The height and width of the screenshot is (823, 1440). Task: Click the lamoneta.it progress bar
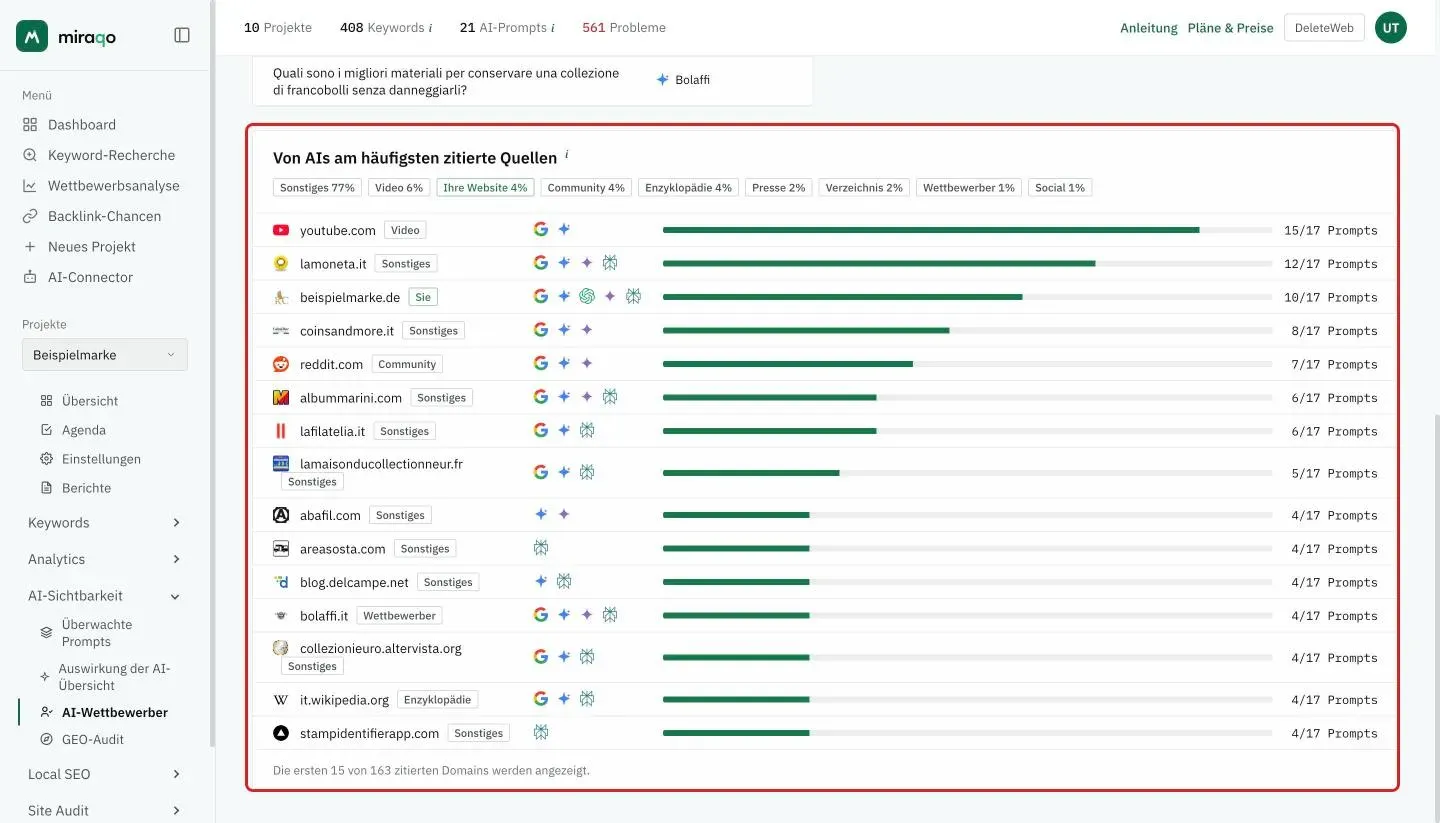[967, 264]
